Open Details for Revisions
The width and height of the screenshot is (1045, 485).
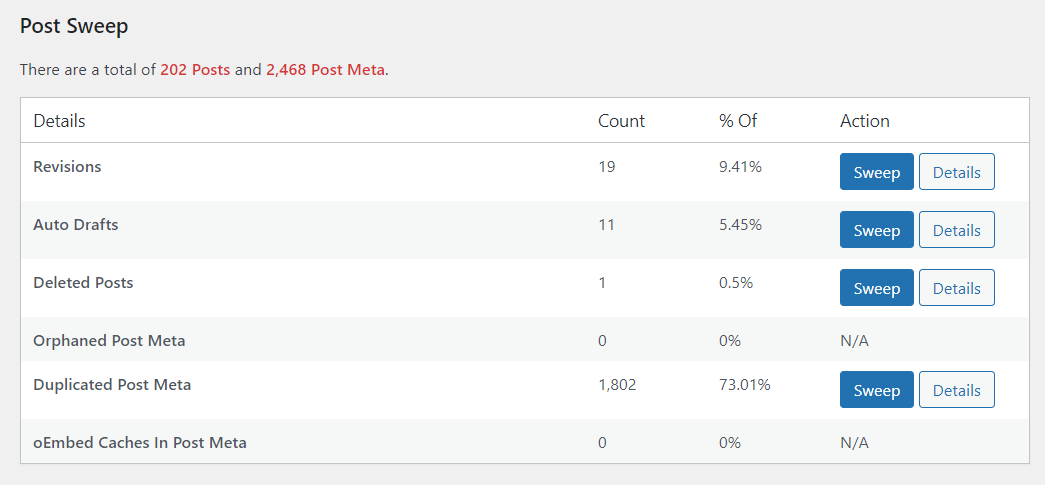pyautogui.click(x=956, y=172)
